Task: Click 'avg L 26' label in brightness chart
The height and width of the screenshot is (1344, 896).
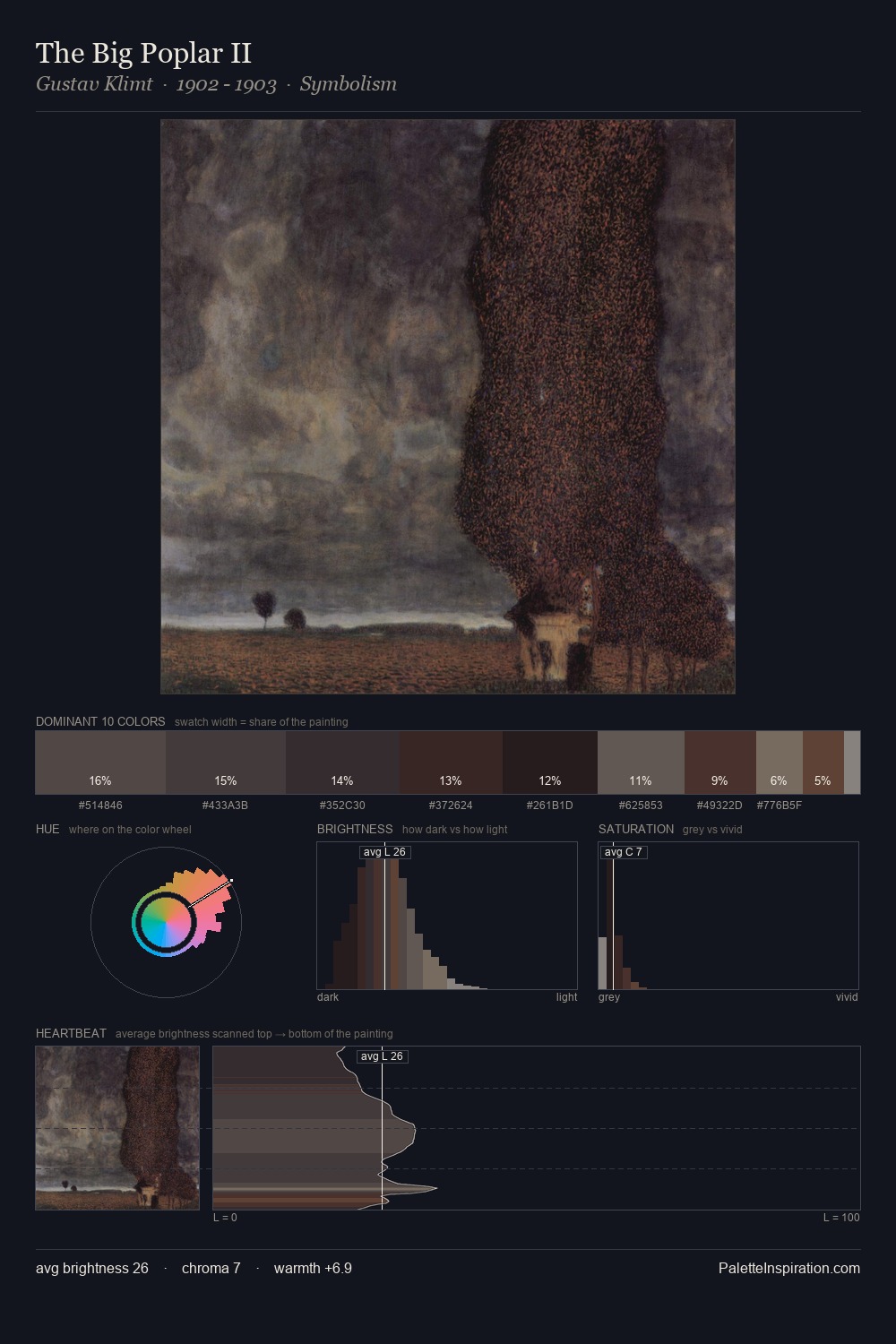Action: click(384, 852)
